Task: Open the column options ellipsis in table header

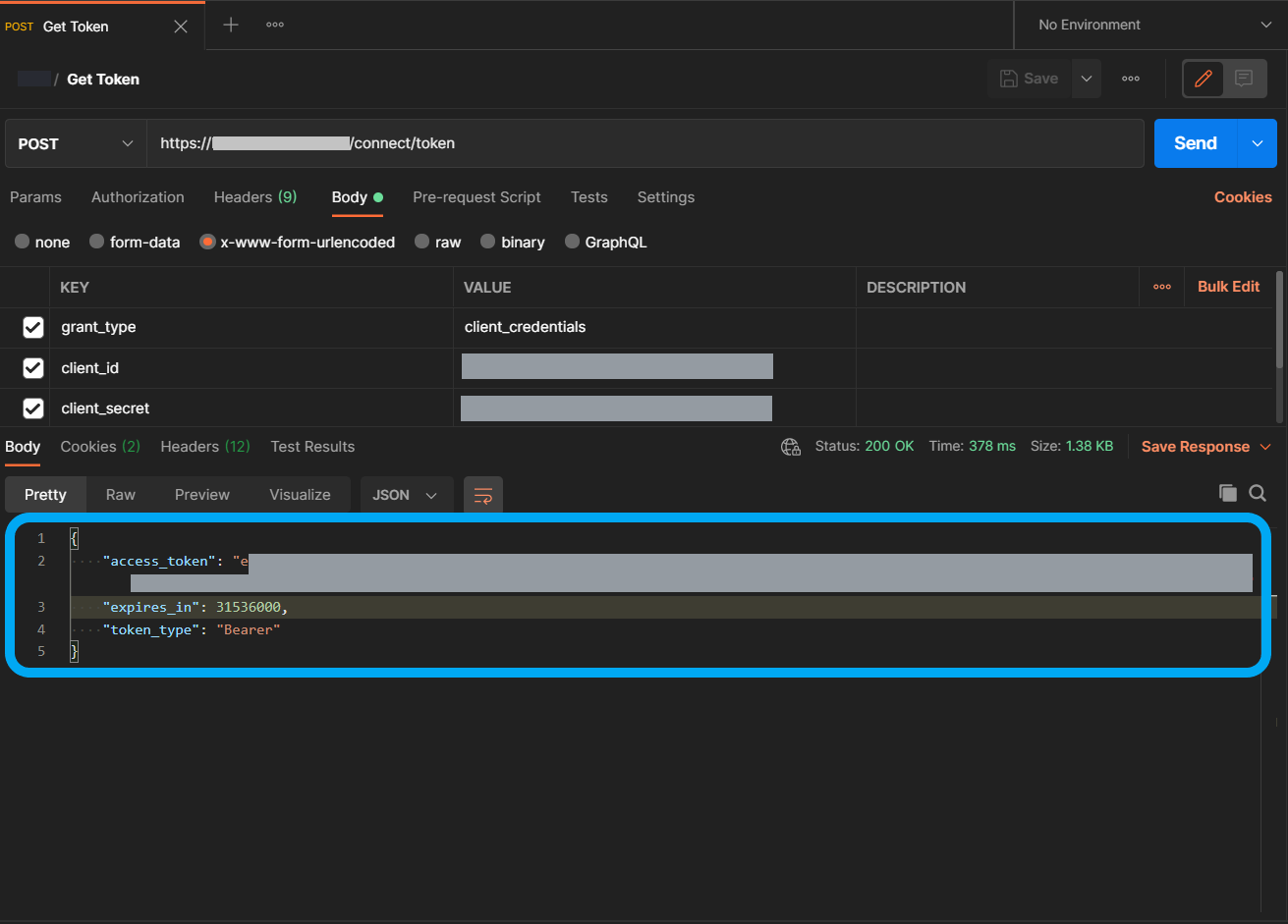Action: click(1162, 287)
